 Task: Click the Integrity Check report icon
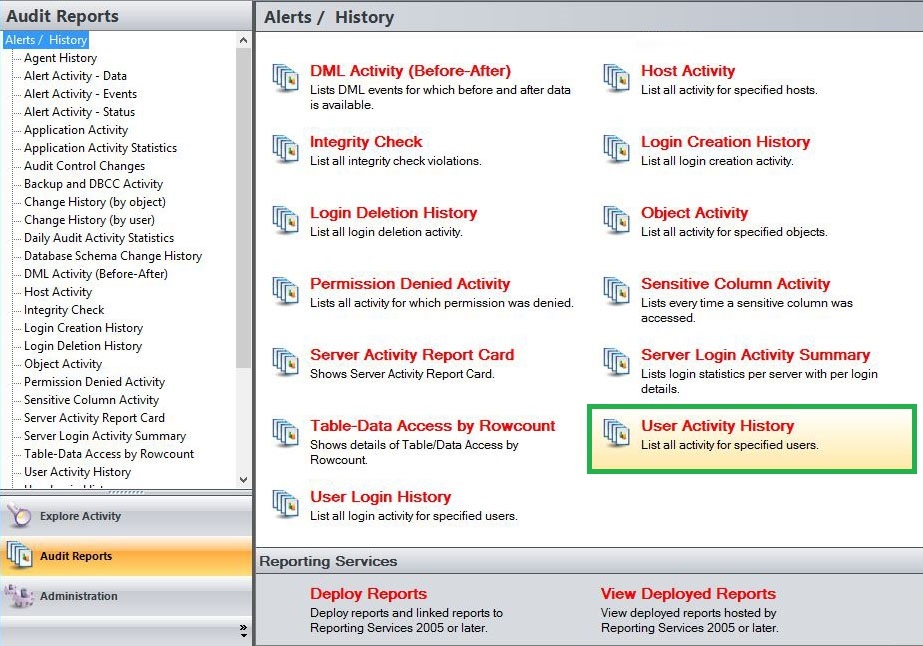(x=285, y=148)
